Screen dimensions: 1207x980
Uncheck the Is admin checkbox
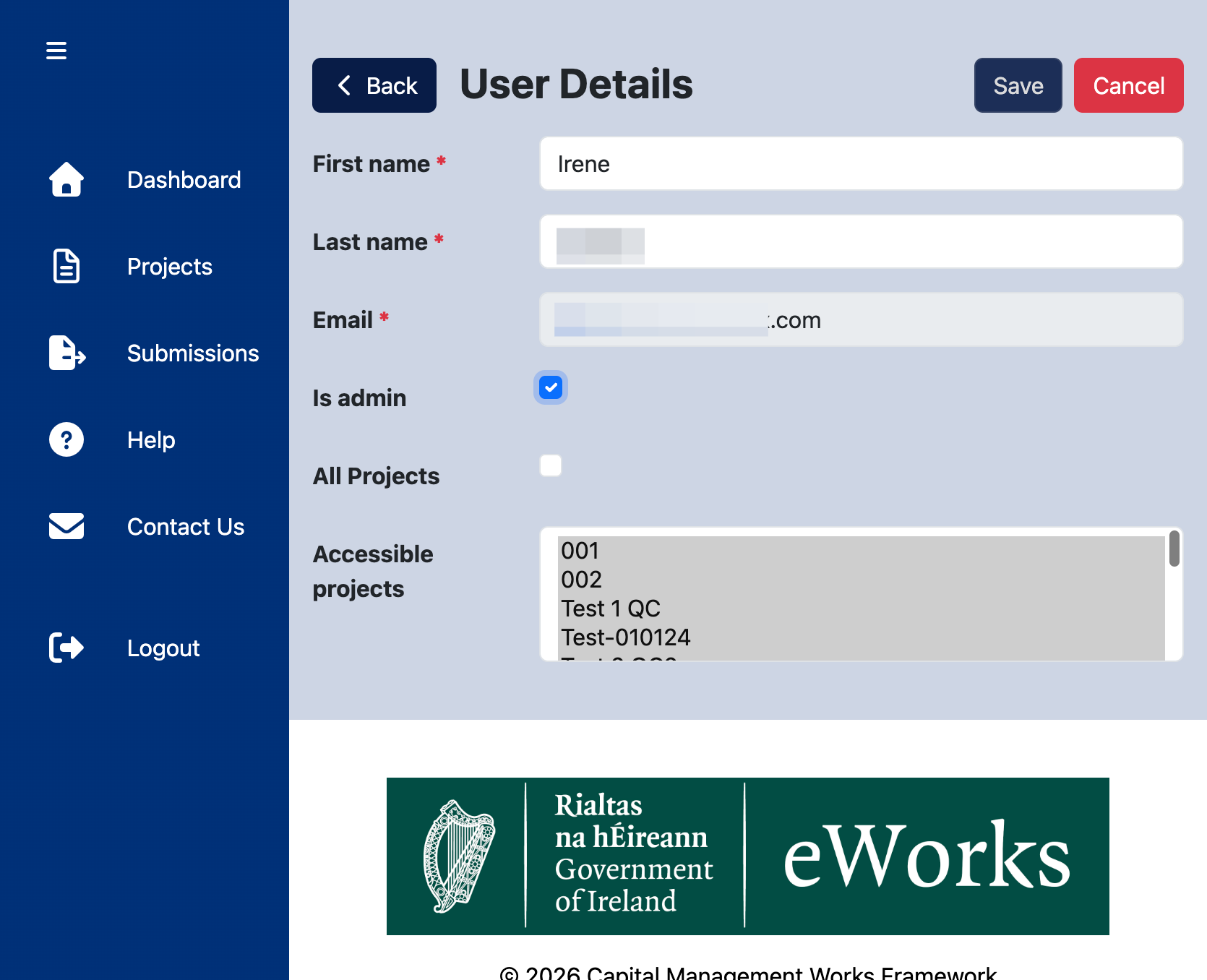pyautogui.click(x=551, y=387)
